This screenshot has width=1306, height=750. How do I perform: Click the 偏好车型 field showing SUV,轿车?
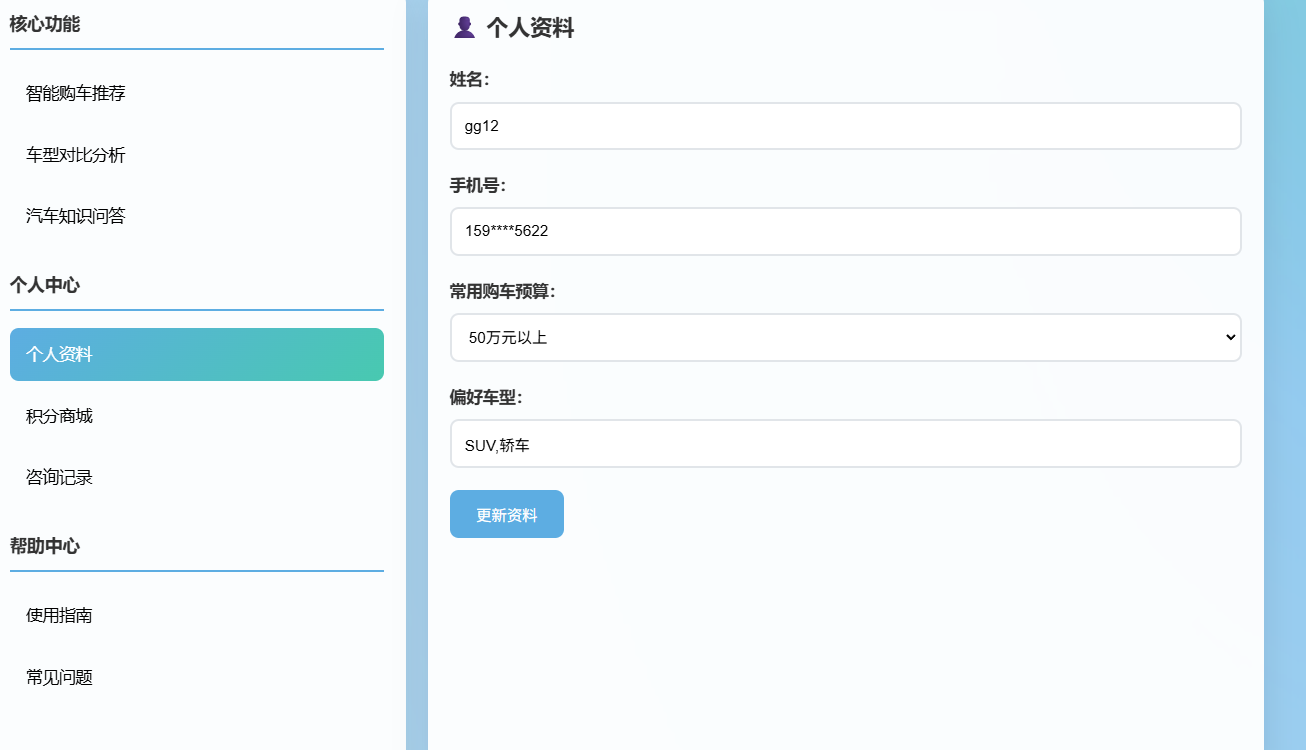[846, 443]
